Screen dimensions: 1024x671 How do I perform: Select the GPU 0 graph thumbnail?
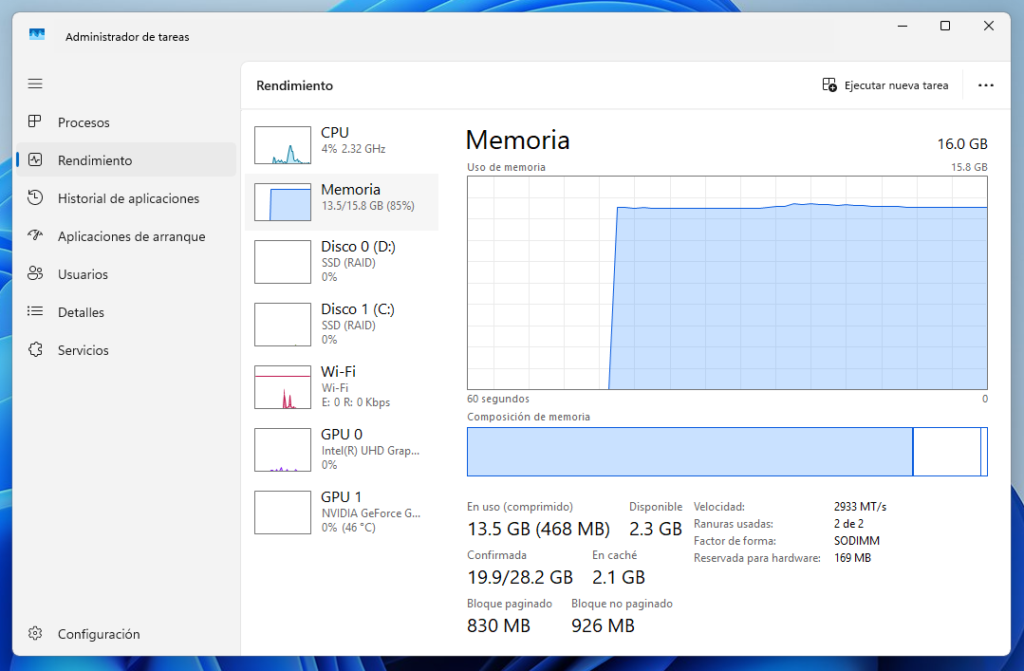[x=282, y=450]
